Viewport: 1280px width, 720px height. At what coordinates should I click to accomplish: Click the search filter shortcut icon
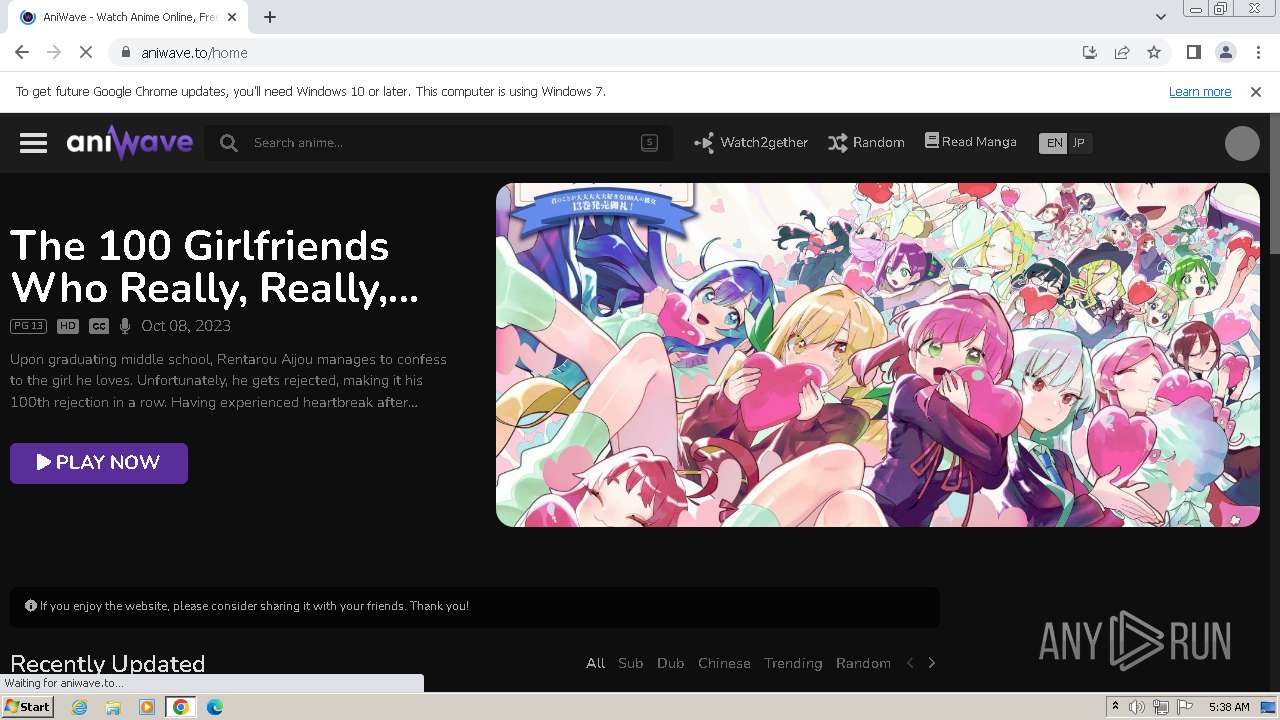(649, 143)
